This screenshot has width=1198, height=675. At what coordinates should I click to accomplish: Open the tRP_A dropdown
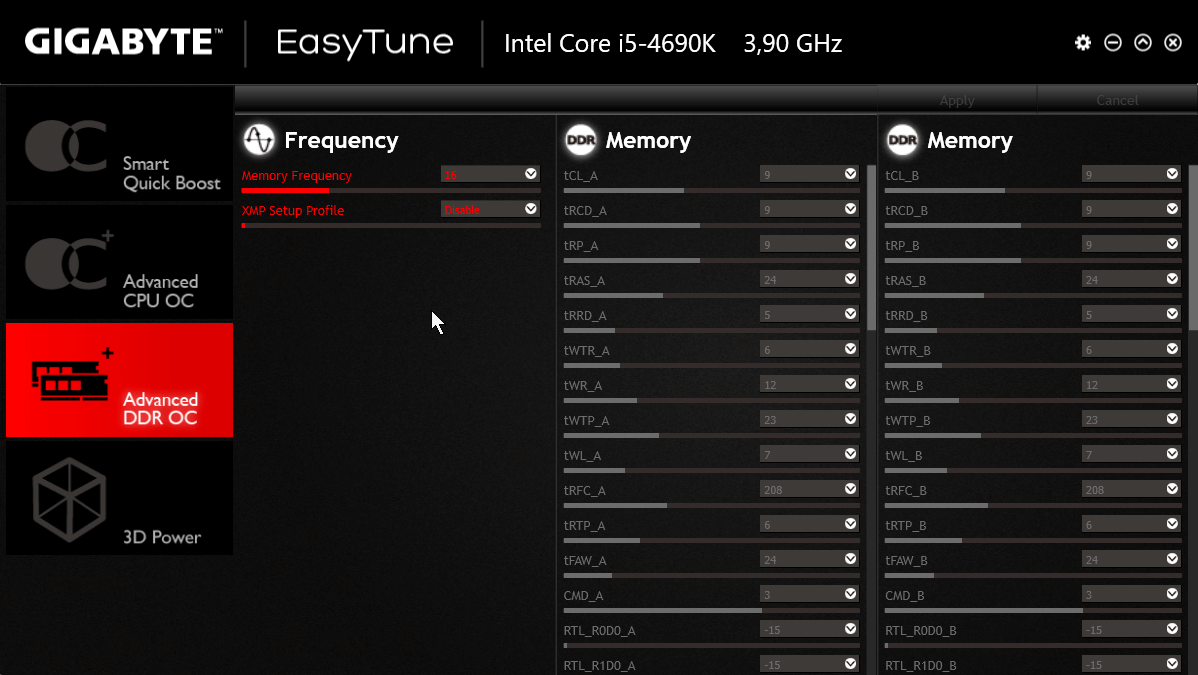809,245
